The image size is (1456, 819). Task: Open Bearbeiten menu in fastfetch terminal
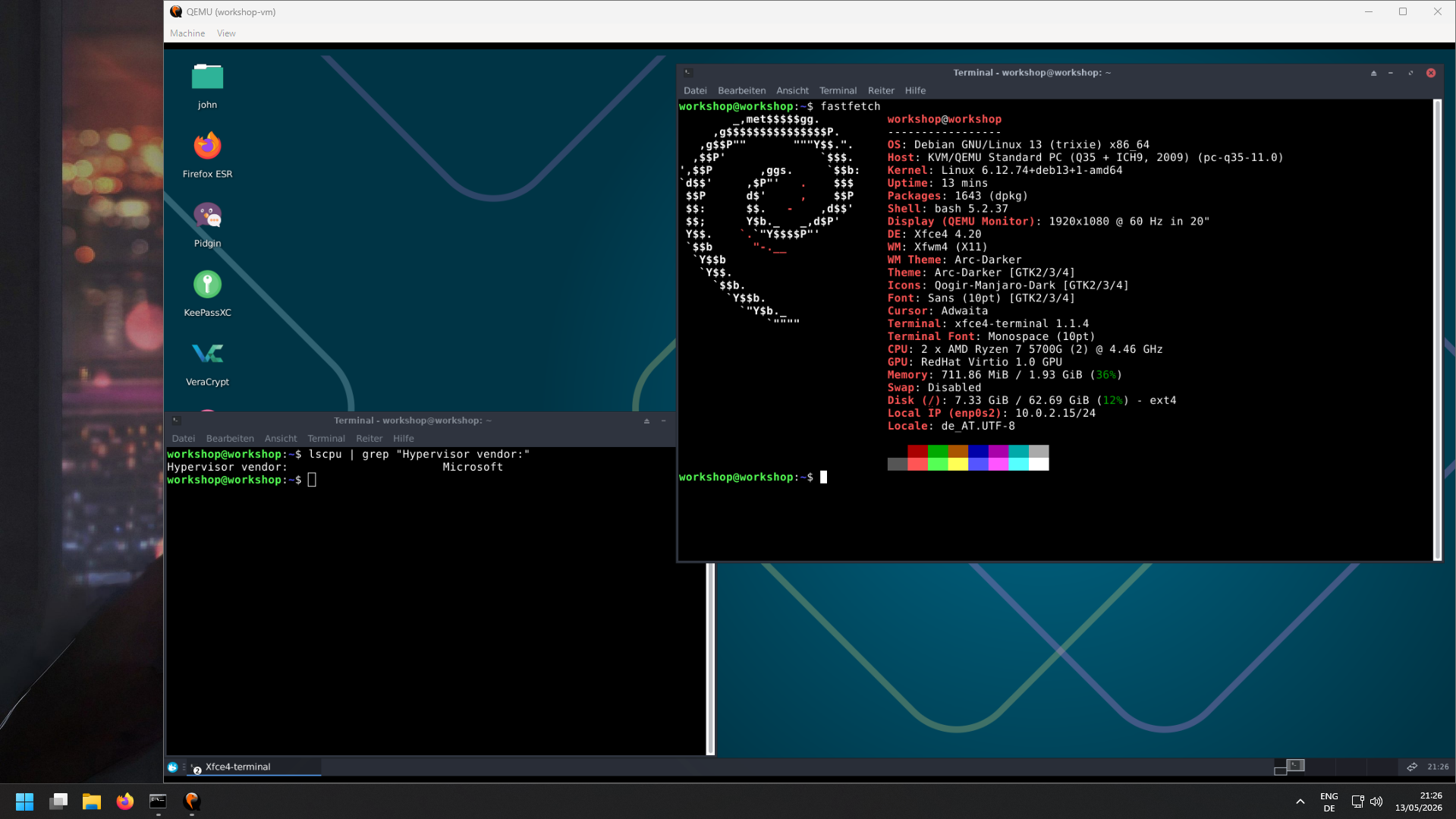pos(741,90)
